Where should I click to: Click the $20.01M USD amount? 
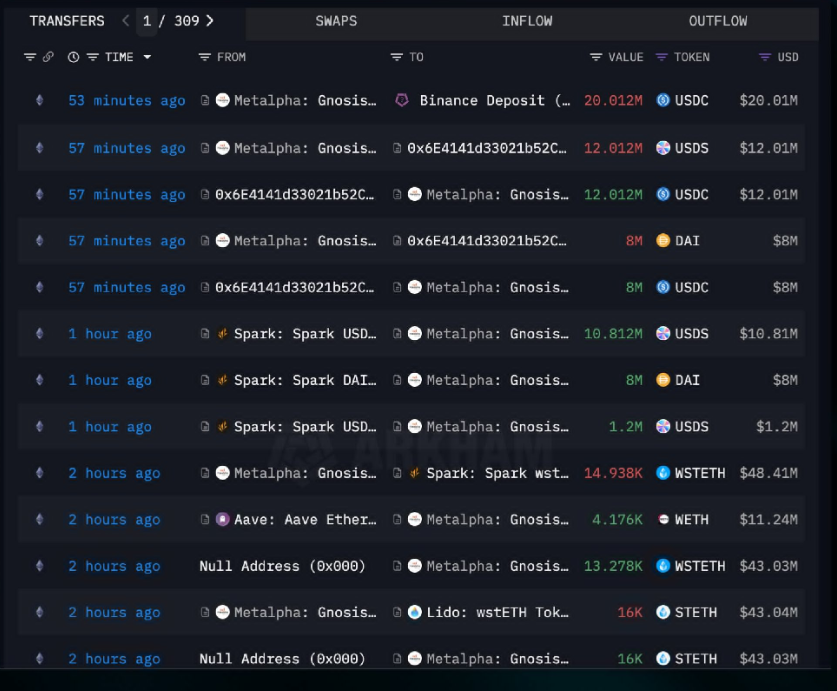[769, 100]
